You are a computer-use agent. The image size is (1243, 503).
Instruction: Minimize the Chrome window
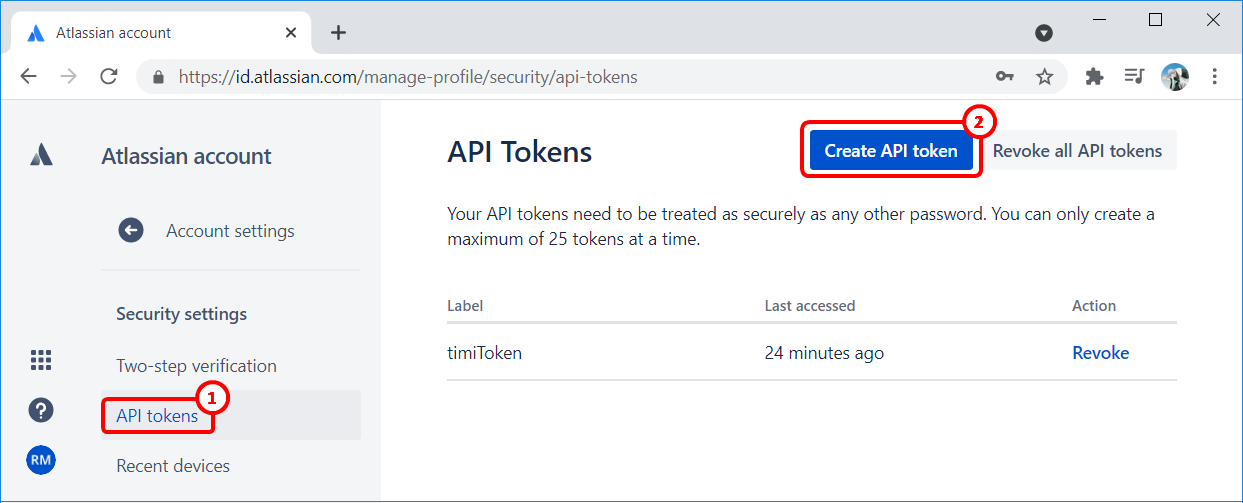pos(1101,20)
